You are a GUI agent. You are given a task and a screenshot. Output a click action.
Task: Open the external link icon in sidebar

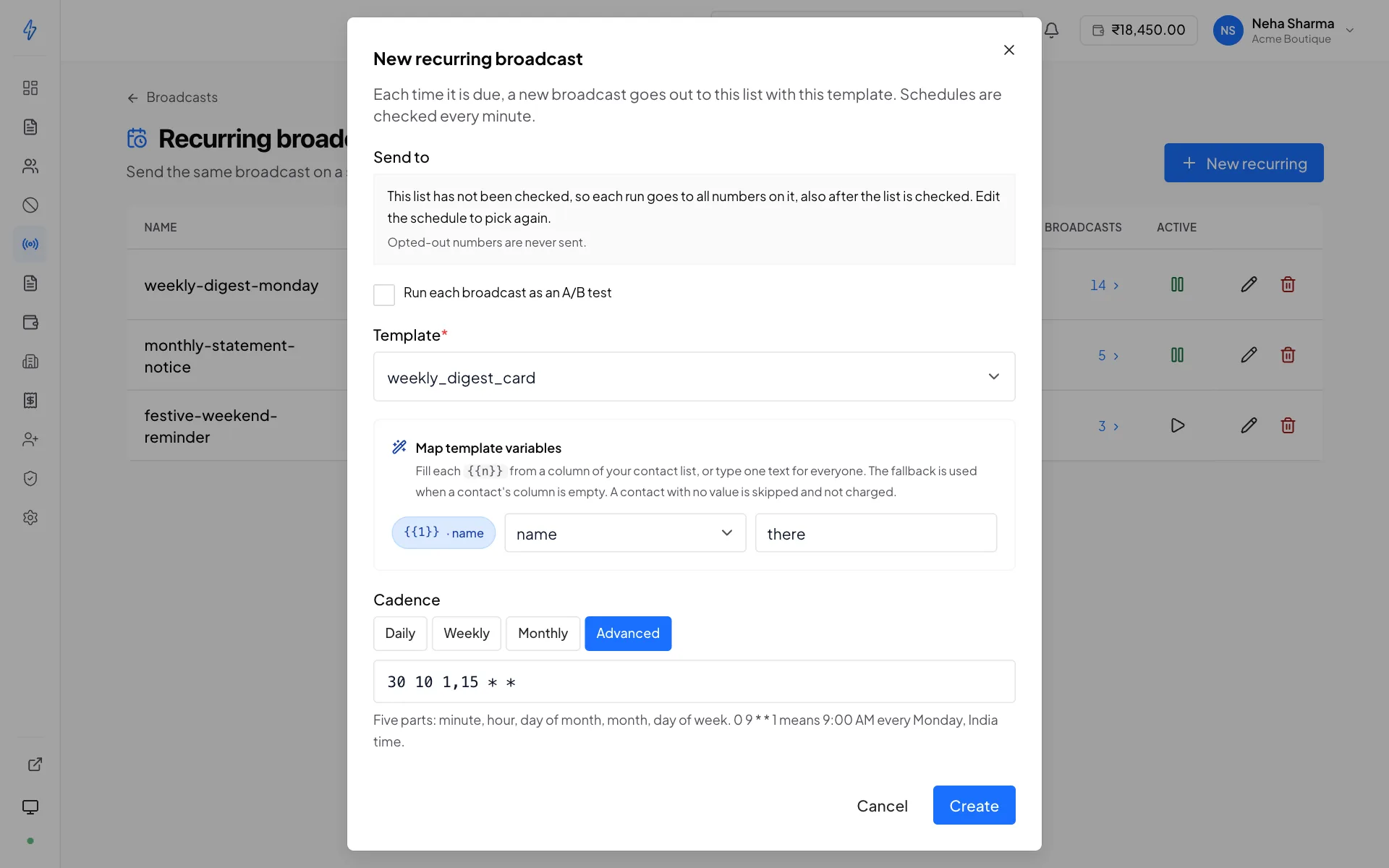click(x=35, y=765)
